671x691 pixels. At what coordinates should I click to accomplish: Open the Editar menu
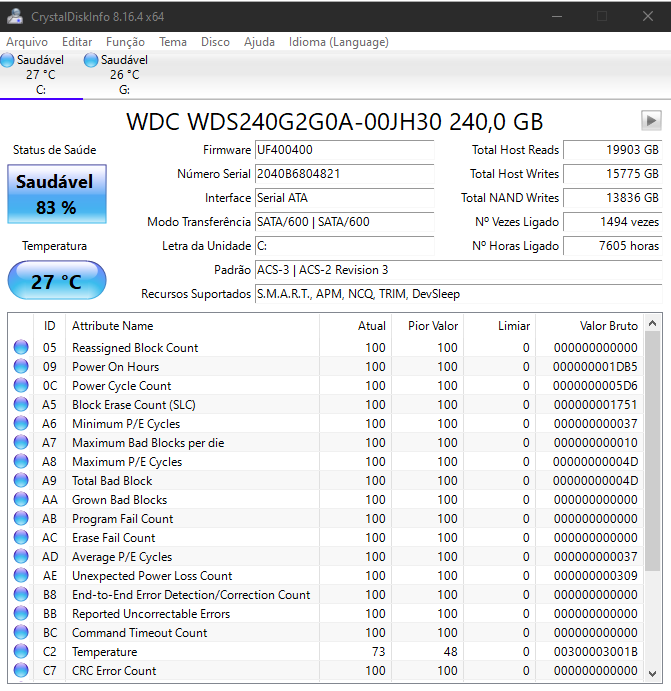click(x=77, y=42)
